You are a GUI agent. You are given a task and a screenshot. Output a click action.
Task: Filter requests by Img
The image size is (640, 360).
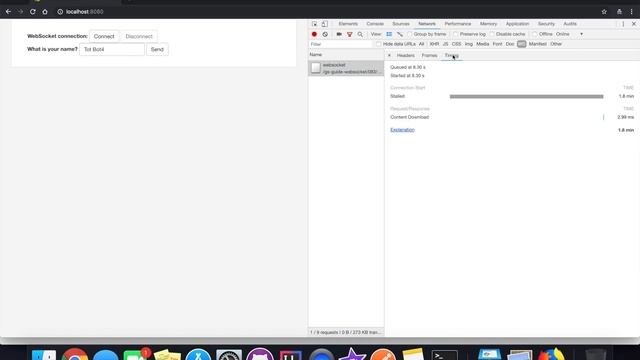469,44
